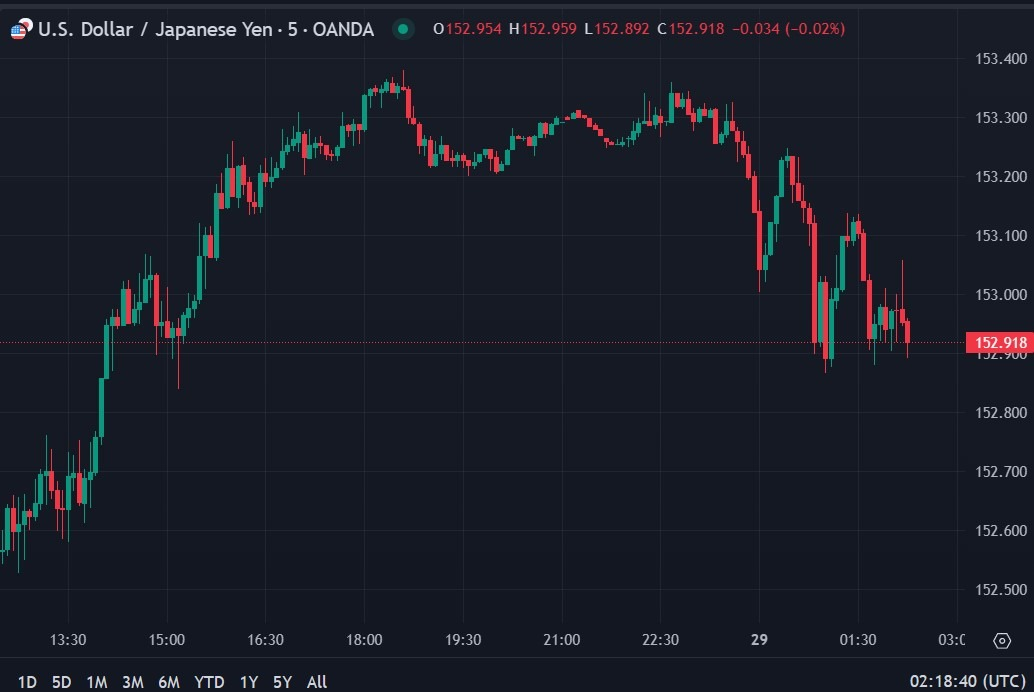This screenshot has height=692, width=1034.
Task: Switch to 1M range
Action: click(x=97, y=681)
